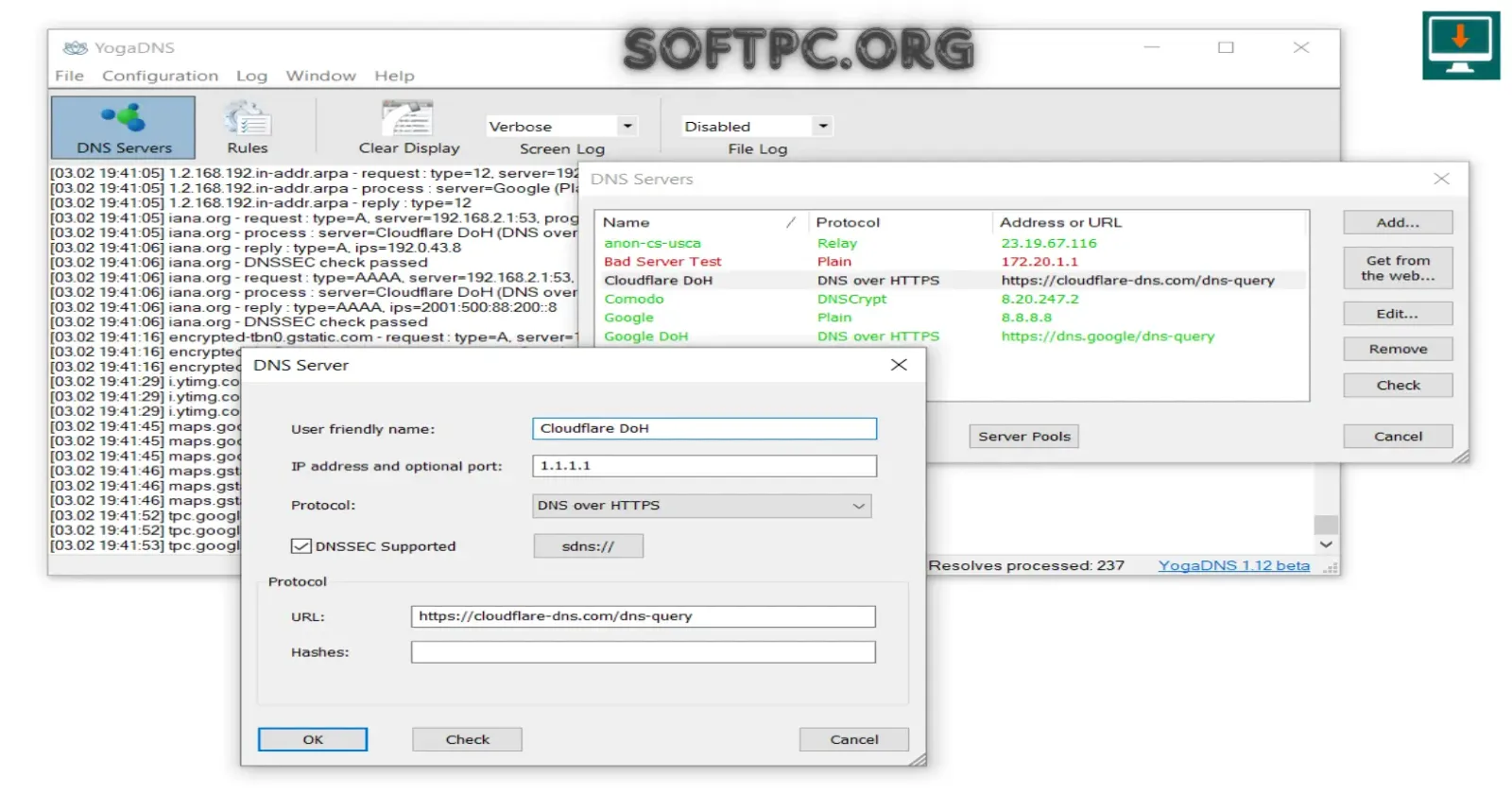Viewport: 1512px width, 811px height.
Task: Open the Rules toolbar icon
Action: (x=248, y=127)
